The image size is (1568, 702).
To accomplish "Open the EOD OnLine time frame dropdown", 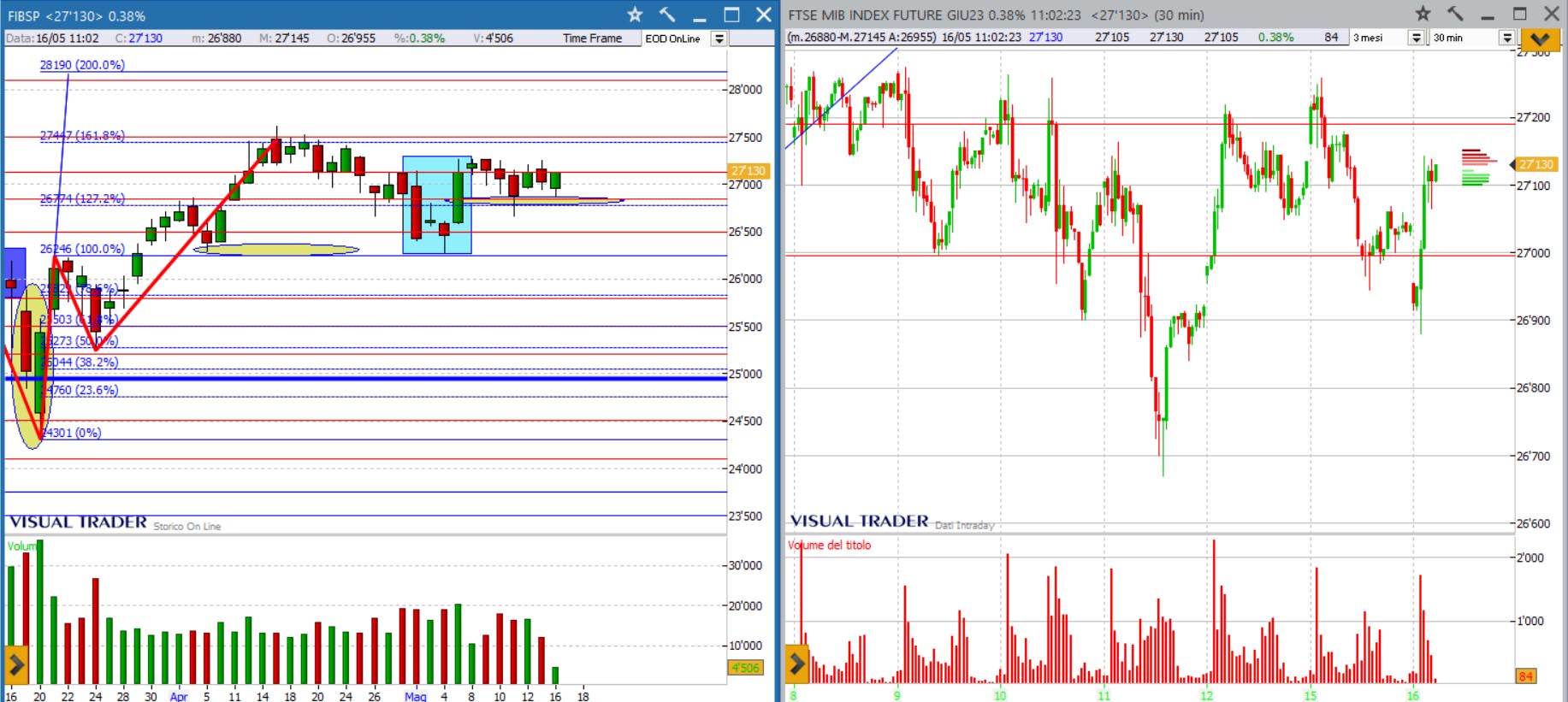I will [x=719, y=38].
